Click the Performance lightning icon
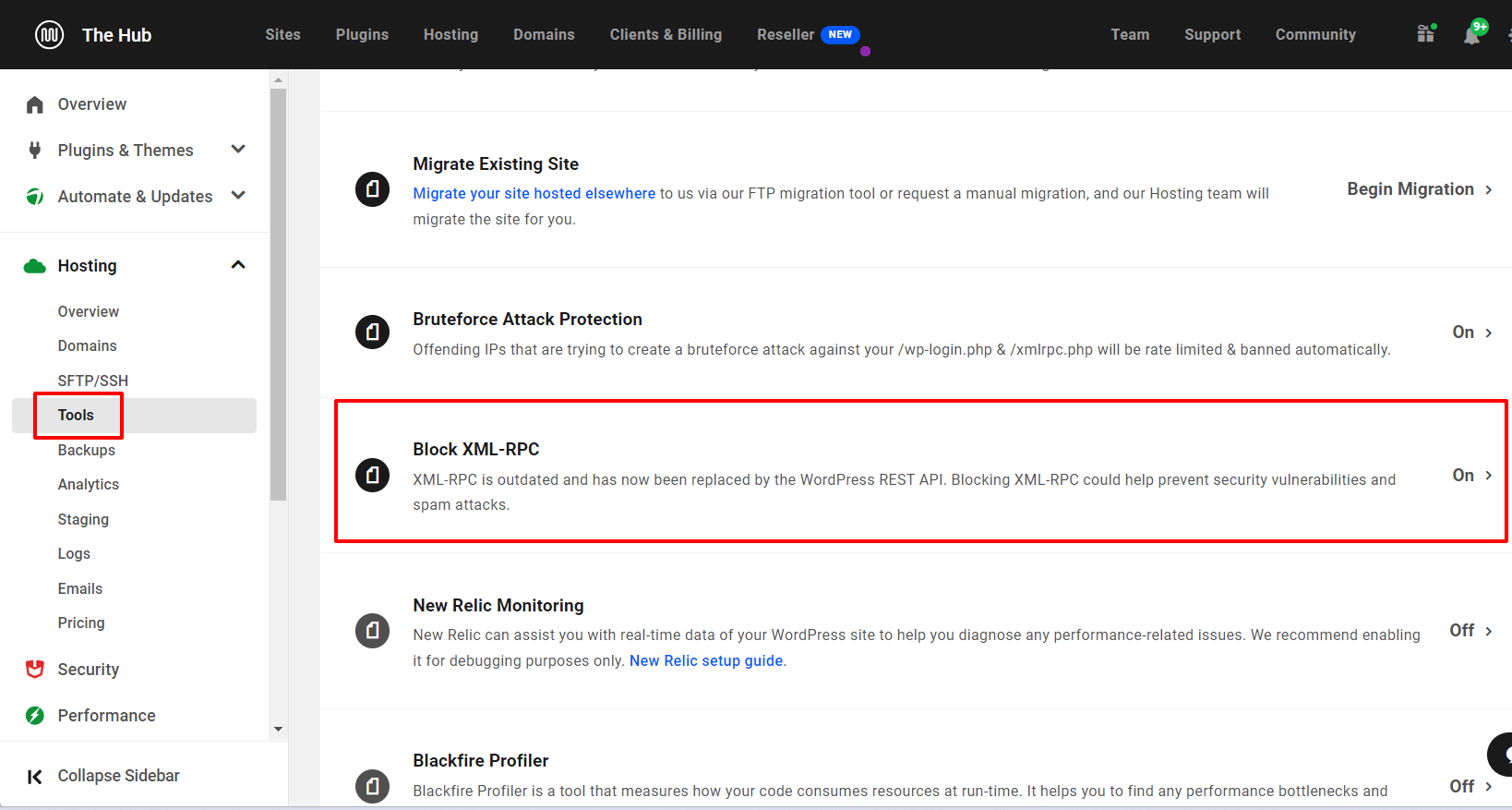1512x810 pixels. 35,715
